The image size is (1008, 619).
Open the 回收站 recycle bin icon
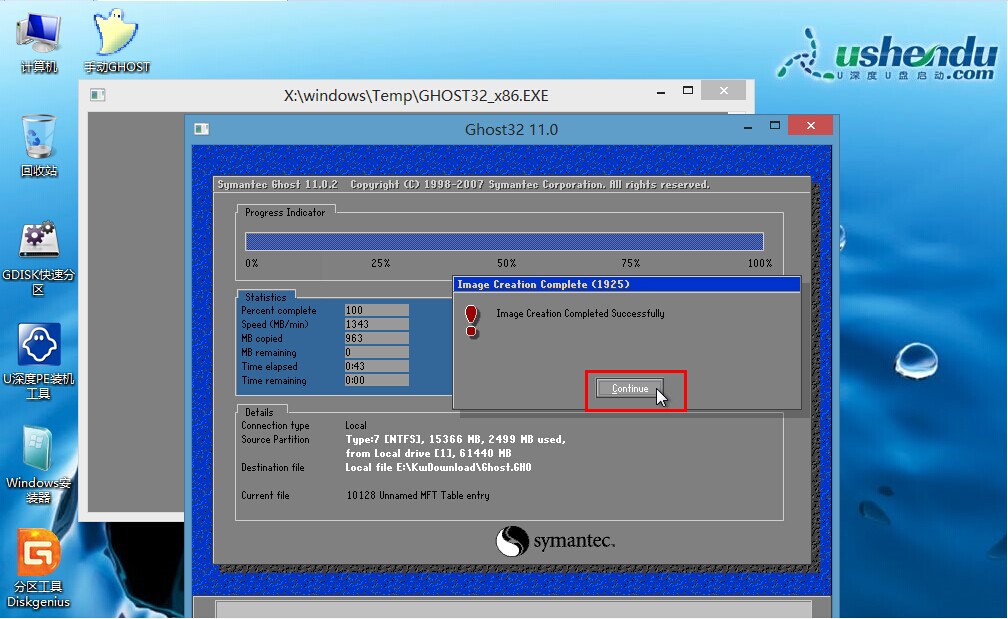pos(39,145)
